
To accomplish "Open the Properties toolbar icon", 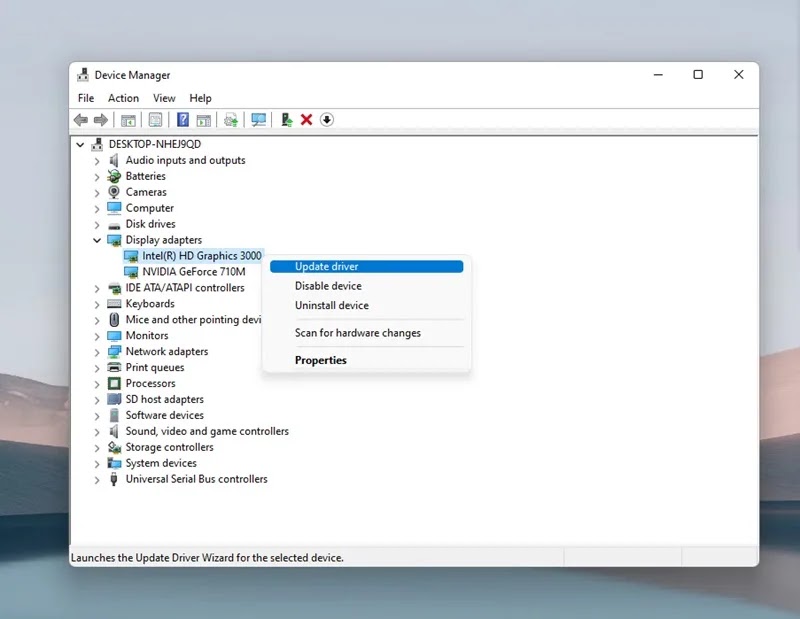I will coord(155,120).
